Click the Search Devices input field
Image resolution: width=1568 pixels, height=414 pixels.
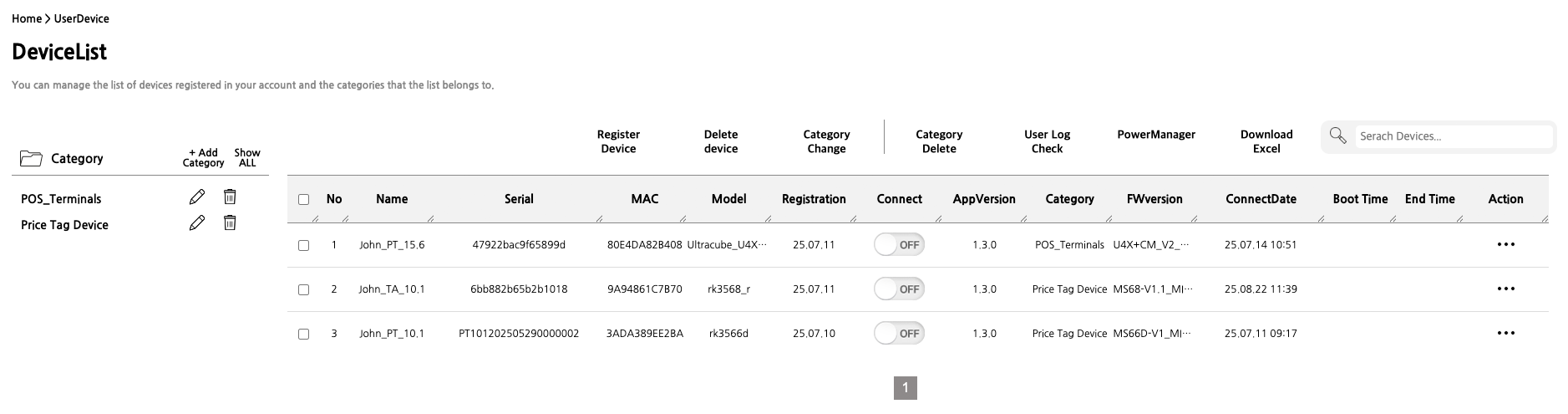point(1452,136)
